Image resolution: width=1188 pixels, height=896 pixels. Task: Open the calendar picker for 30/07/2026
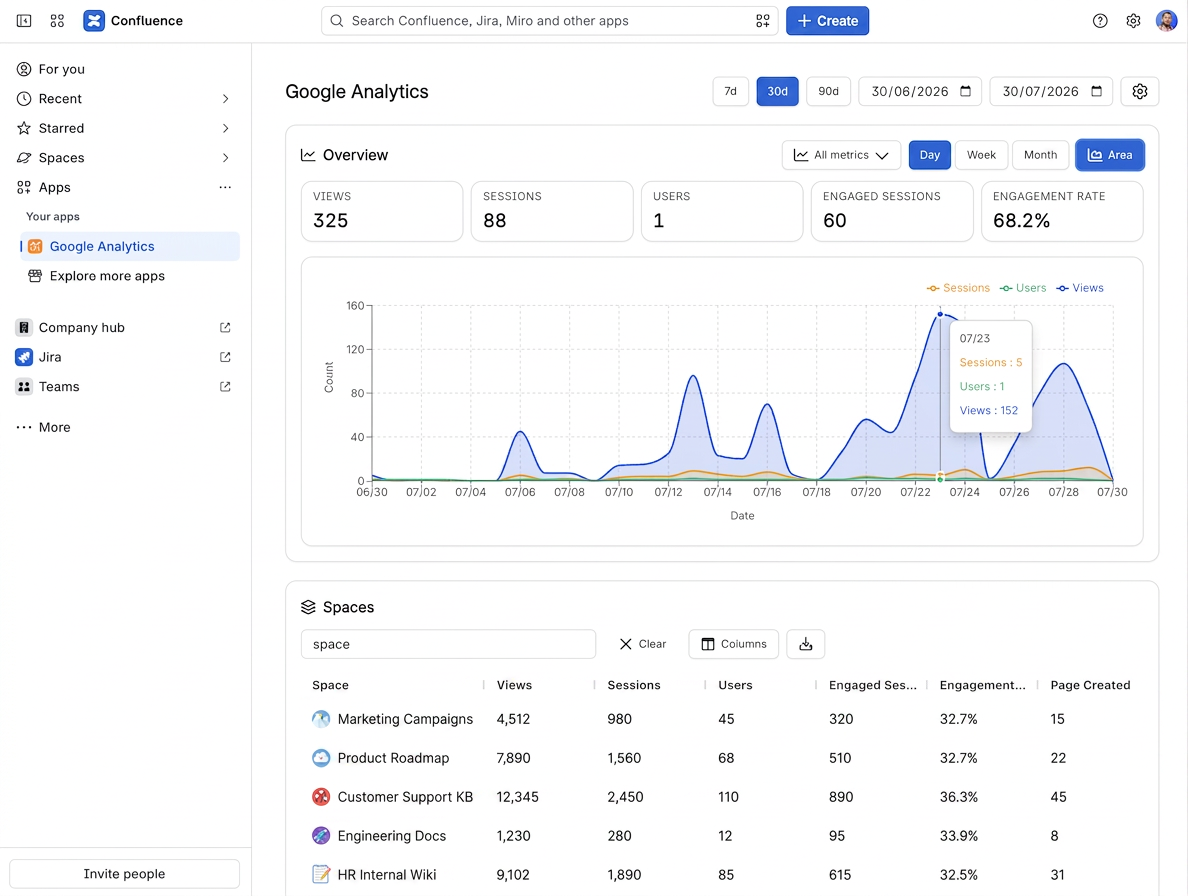point(1096,91)
